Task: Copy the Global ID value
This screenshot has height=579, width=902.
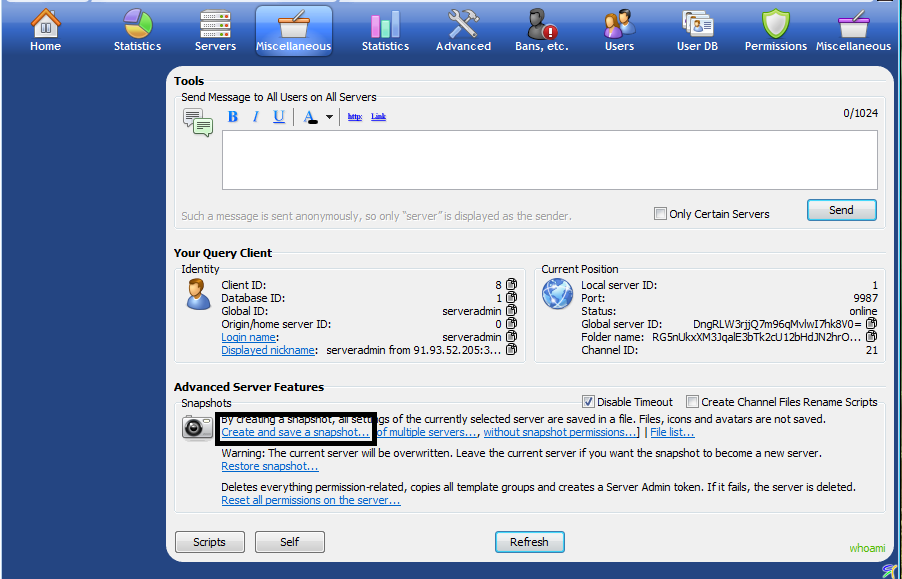Action: (x=511, y=311)
